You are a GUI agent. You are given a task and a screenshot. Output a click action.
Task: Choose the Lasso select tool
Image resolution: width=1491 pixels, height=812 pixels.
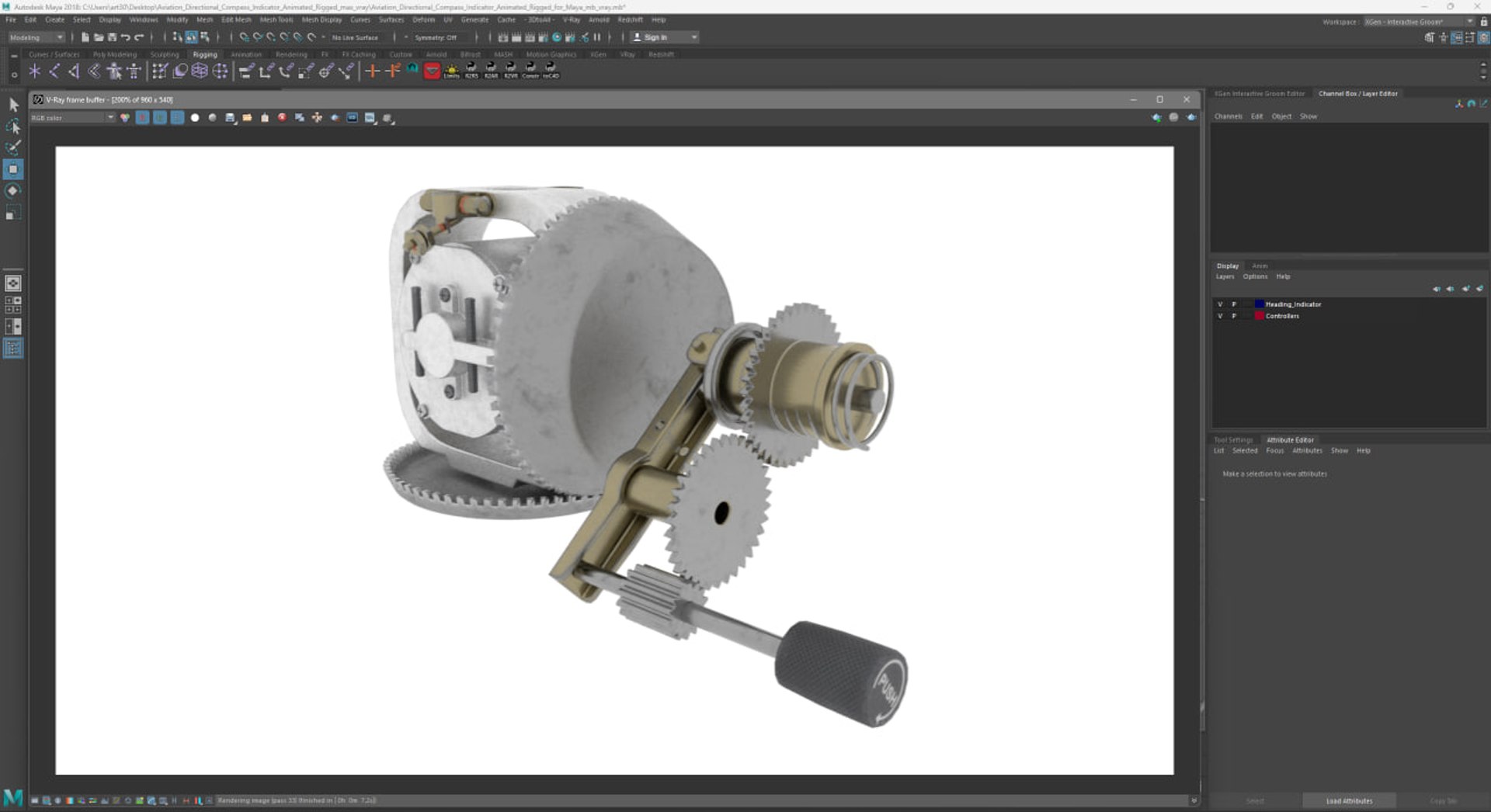[13, 126]
